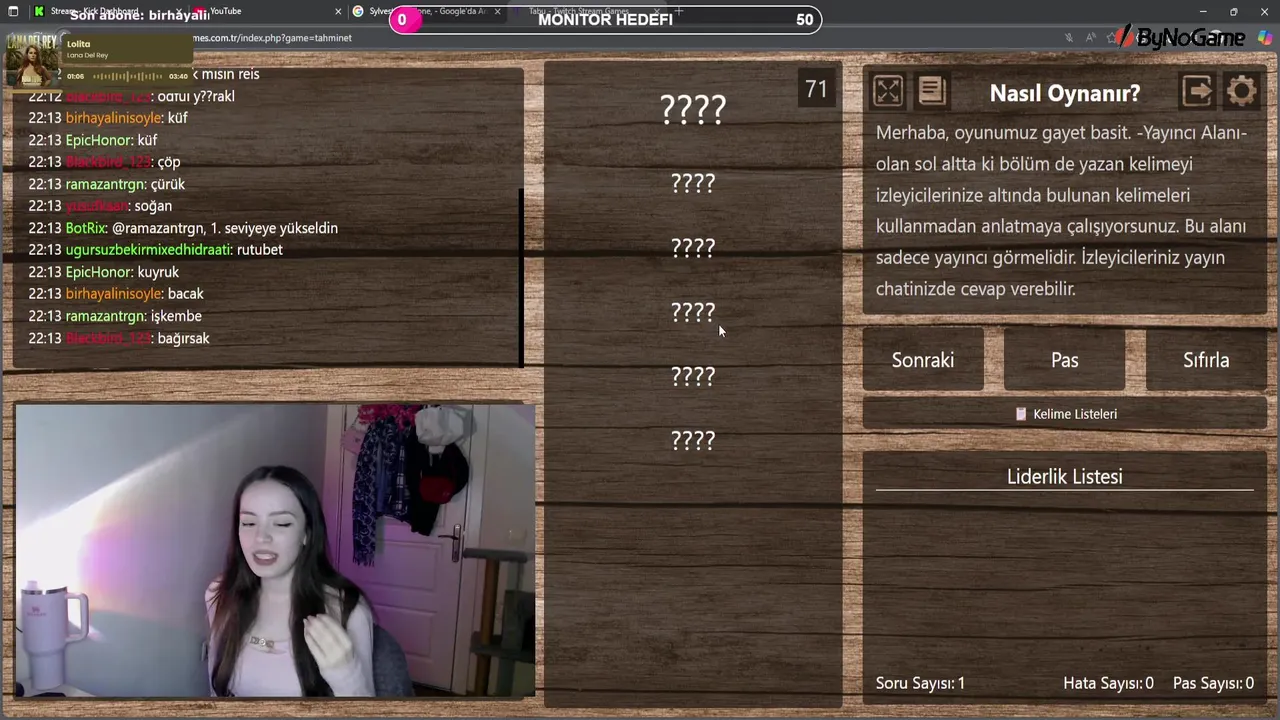This screenshot has height=720, width=1280.
Task: Click chat scrollbar on the right edge
Action: point(521,277)
